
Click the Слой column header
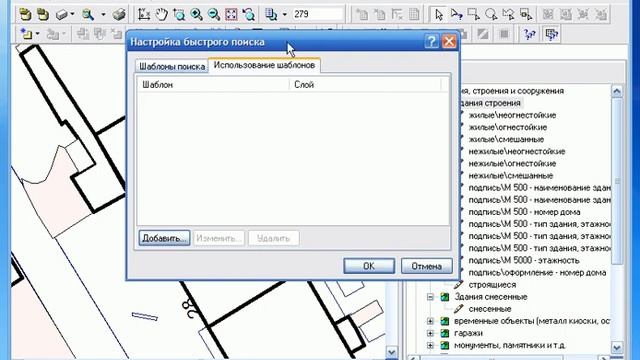pyautogui.click(x=366, y=85)
